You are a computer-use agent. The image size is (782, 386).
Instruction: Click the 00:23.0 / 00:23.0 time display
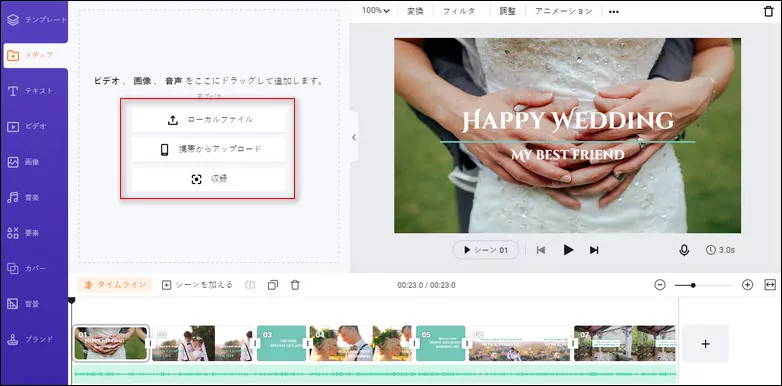pos(426,285)
